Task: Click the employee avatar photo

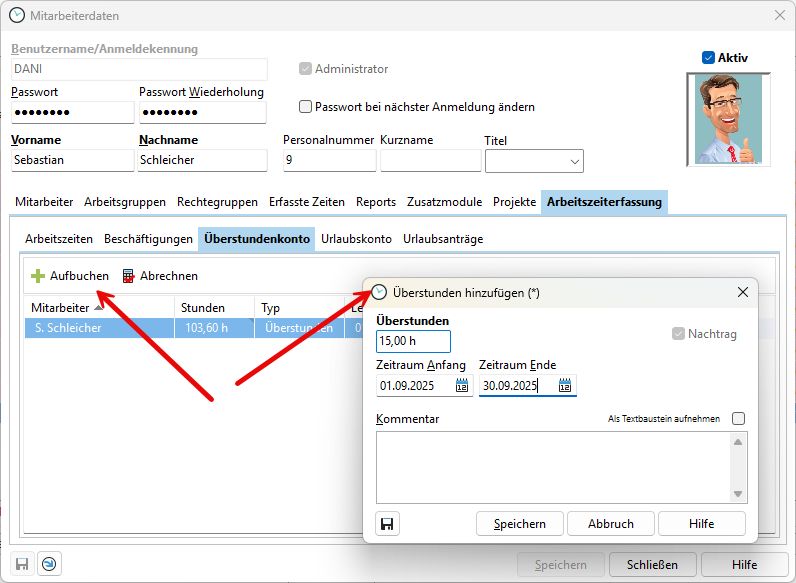Action: click(x=728, y=118)
